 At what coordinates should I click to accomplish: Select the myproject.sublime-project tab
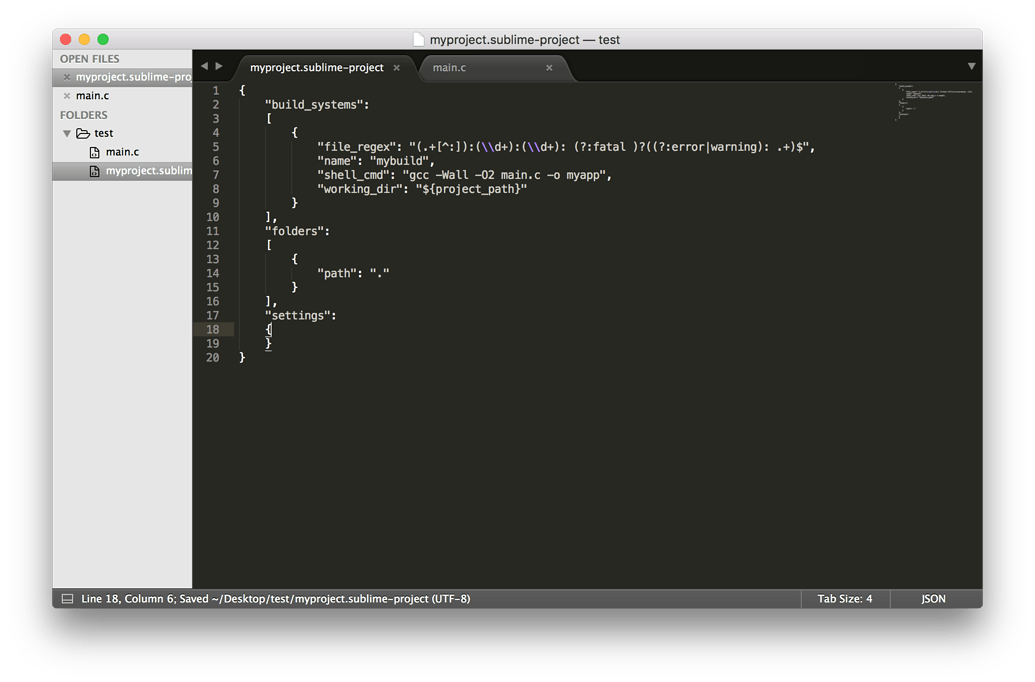(x=315, y=67)
